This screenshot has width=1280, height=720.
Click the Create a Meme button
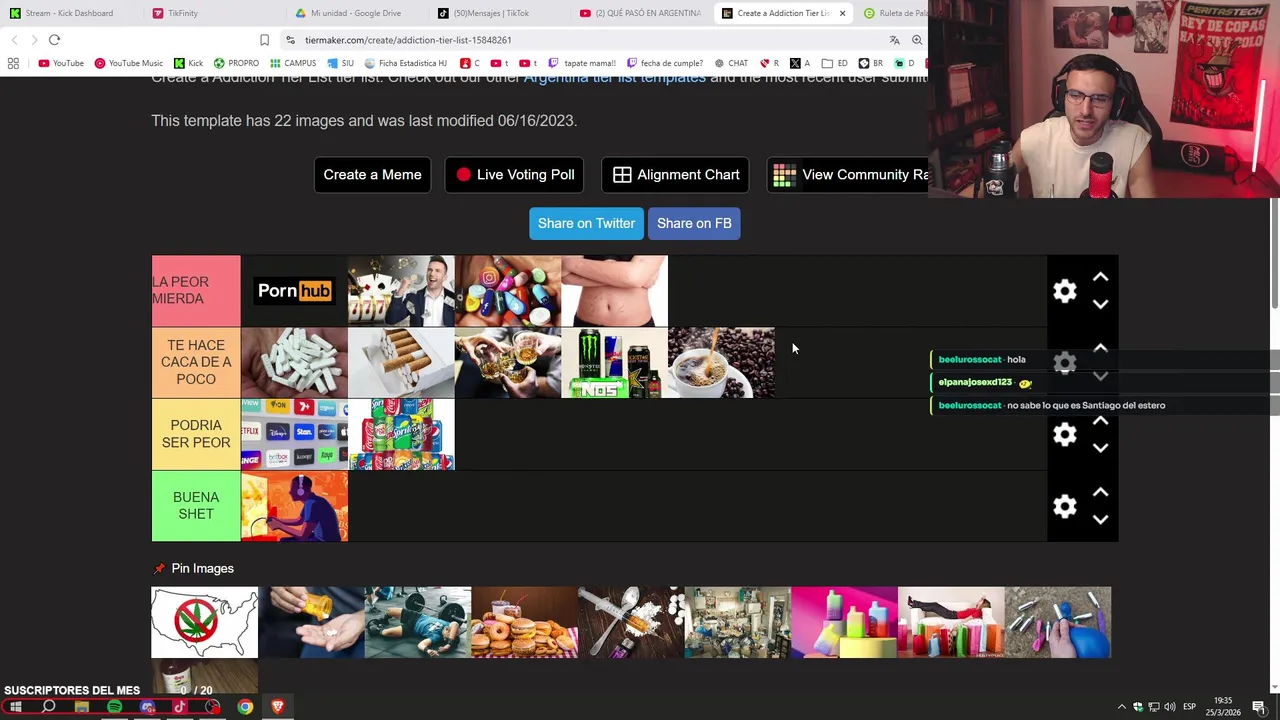372,175
